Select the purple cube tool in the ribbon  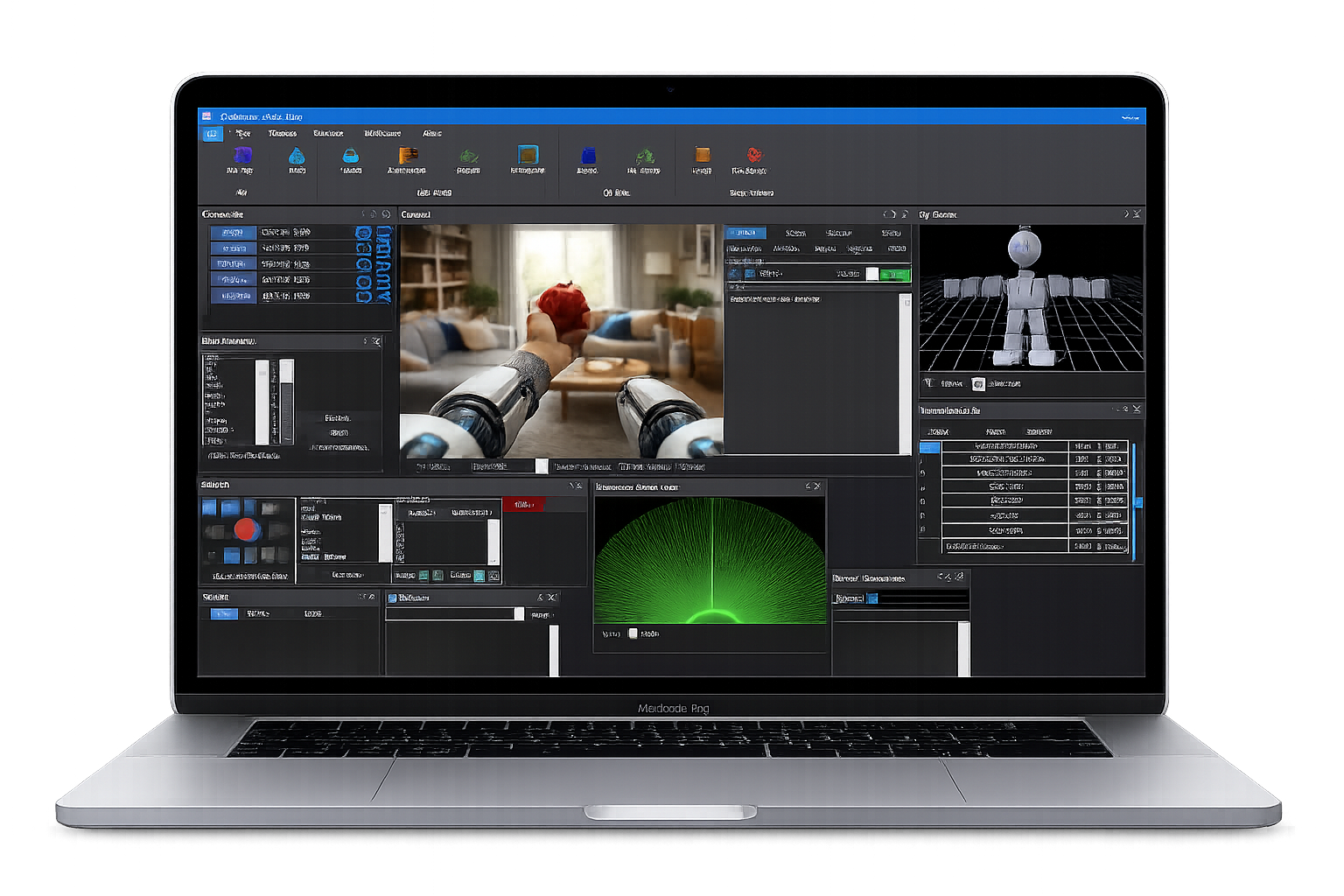tap(242, 156)
